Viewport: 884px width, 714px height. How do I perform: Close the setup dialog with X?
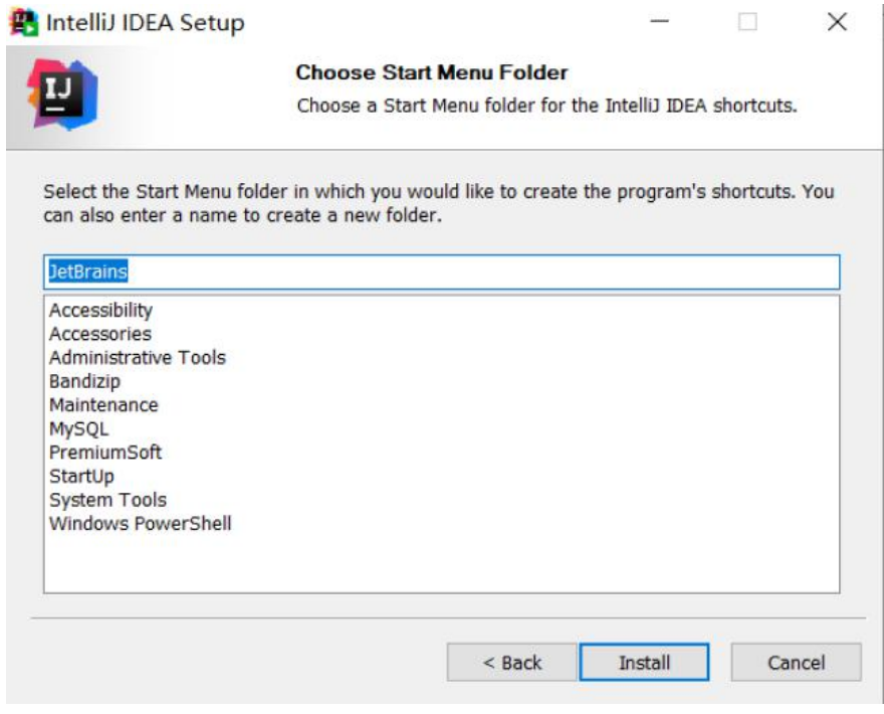pos(837,22)
